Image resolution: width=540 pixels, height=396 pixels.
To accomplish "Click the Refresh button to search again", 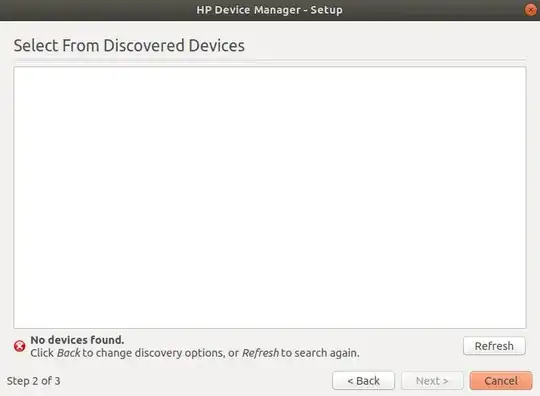I will [x=494, y=346].
